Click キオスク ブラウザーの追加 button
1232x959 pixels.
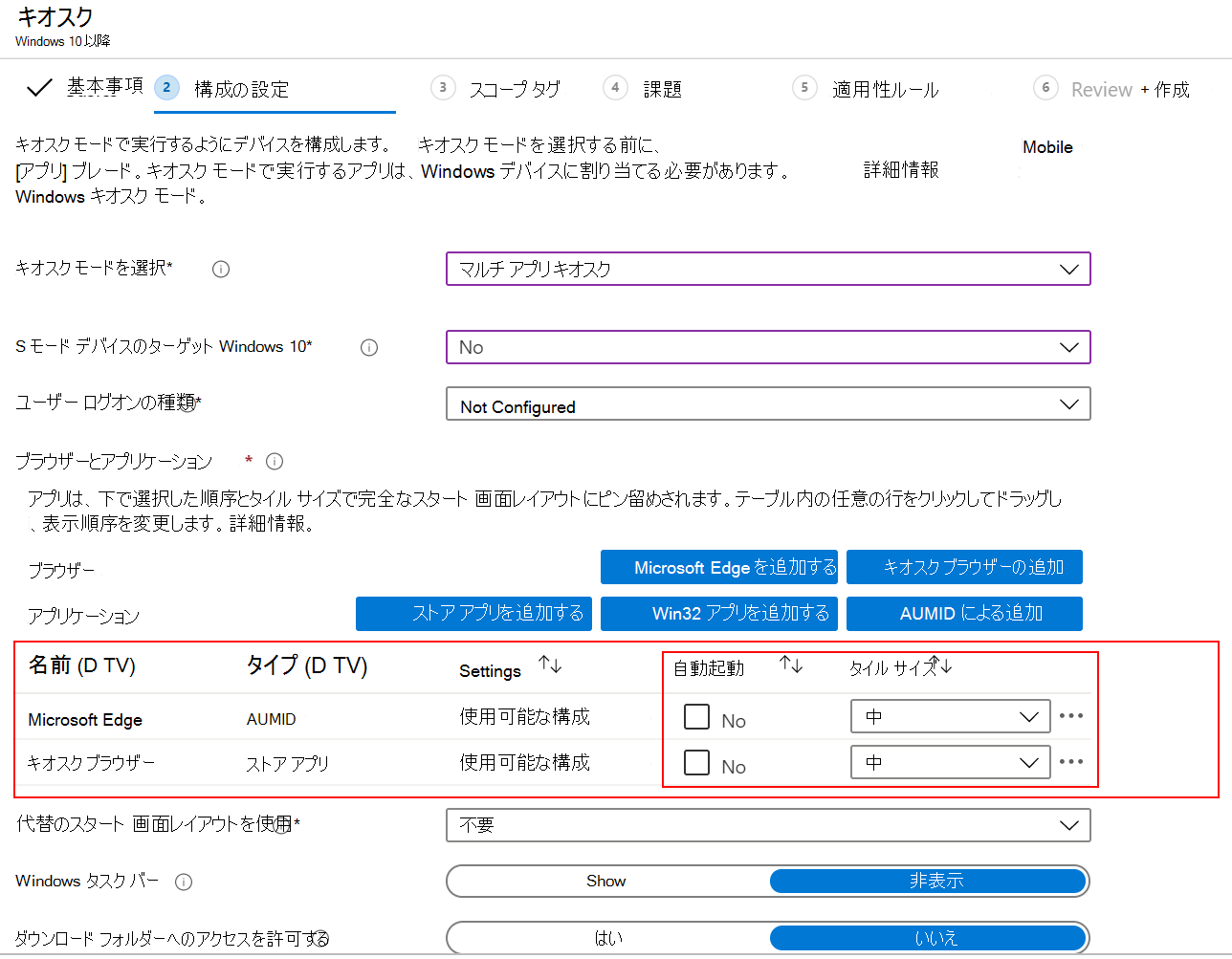[964, 567]
